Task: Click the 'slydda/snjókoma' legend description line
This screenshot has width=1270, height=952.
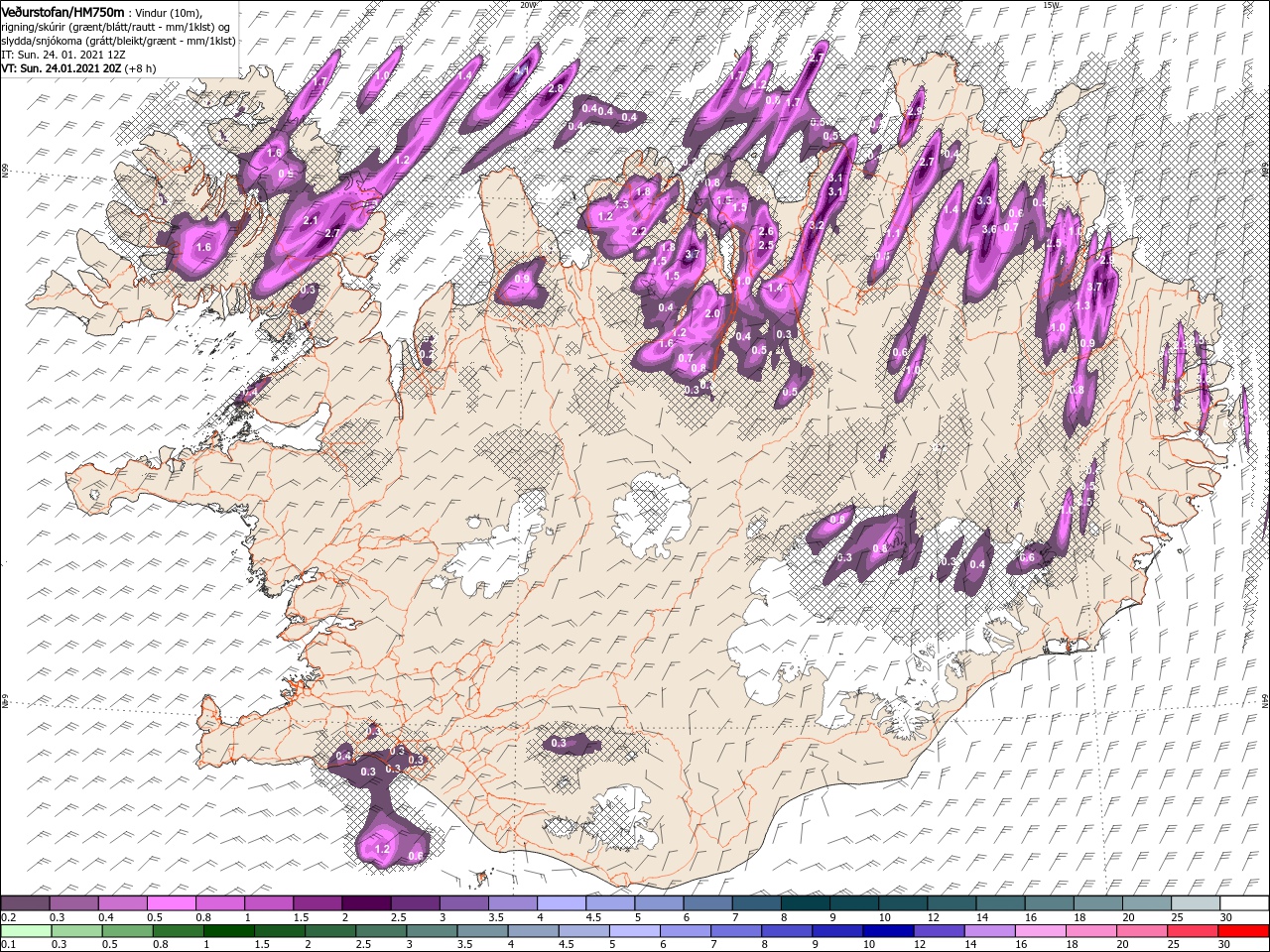Action: point(117,41)
